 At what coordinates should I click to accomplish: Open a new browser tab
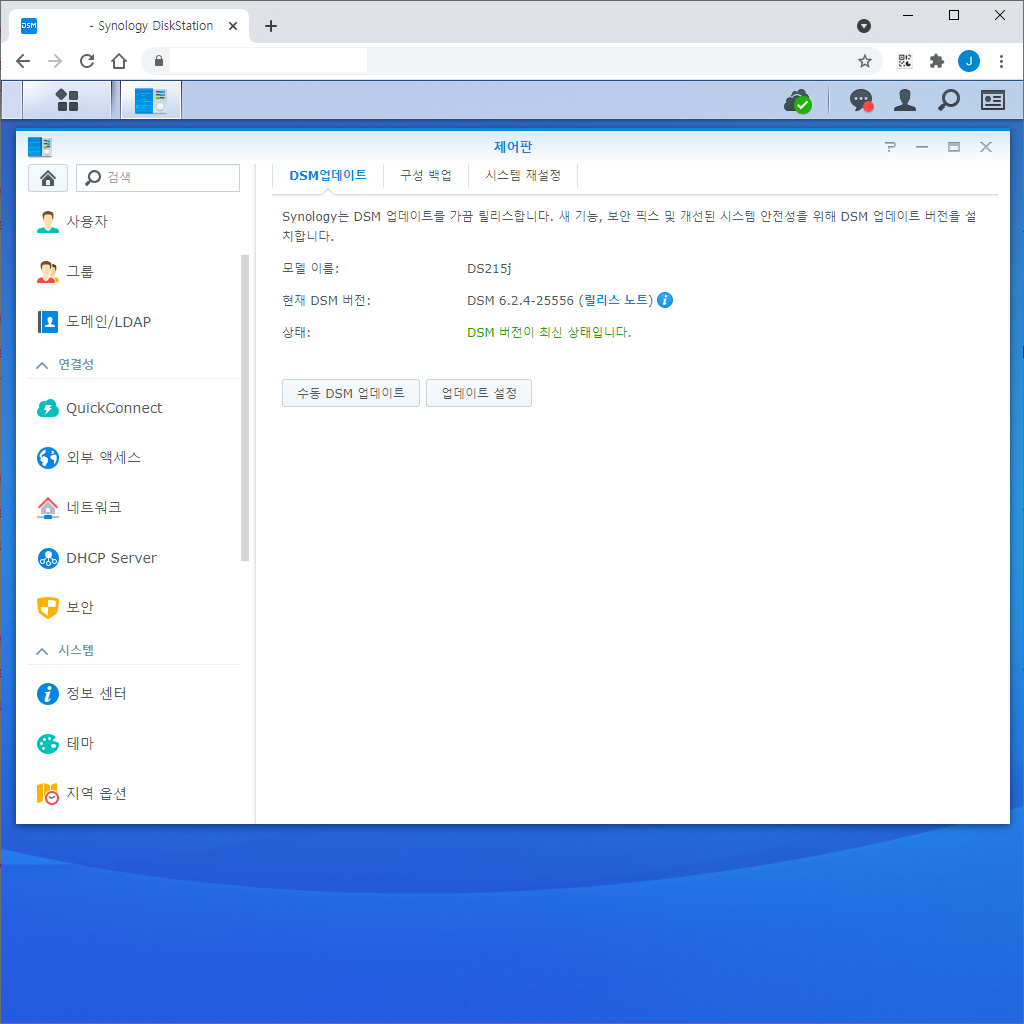tap(271, 26)
